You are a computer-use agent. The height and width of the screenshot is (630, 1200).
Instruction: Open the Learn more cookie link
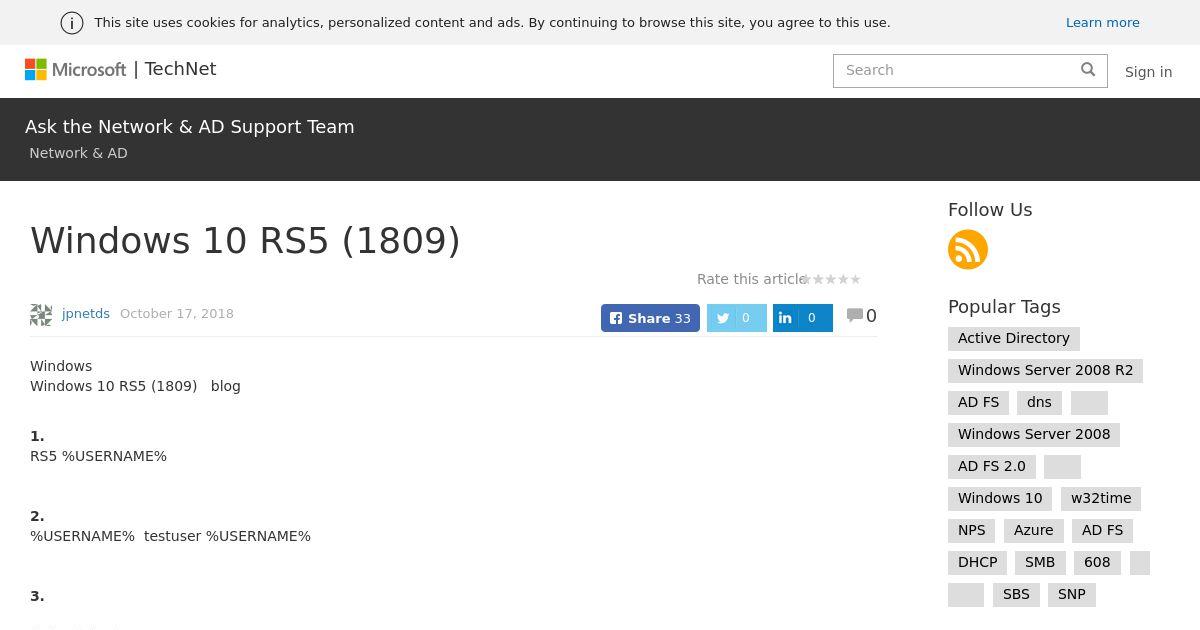pos(1102,22)
